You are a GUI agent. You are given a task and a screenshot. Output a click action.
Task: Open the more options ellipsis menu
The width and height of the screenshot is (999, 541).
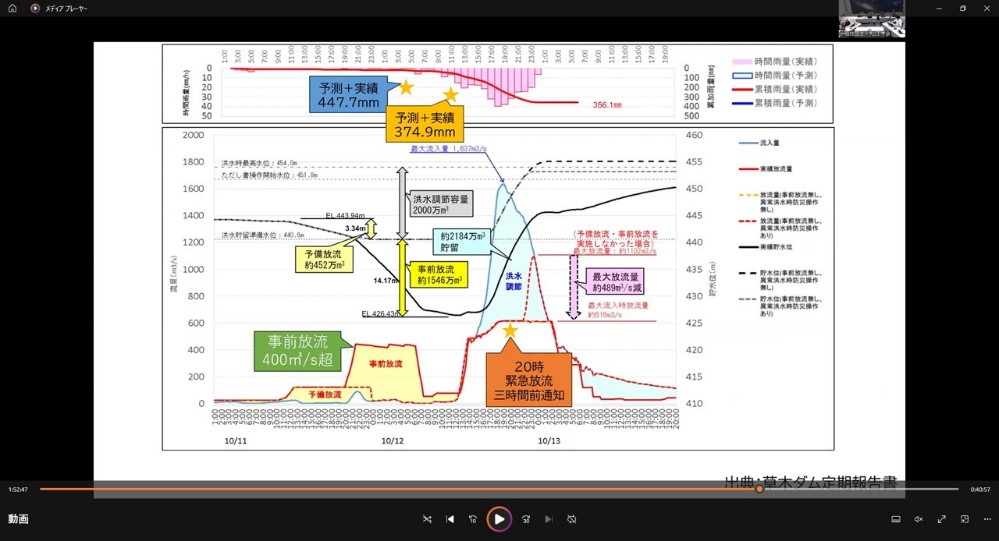tap(986, 519)
